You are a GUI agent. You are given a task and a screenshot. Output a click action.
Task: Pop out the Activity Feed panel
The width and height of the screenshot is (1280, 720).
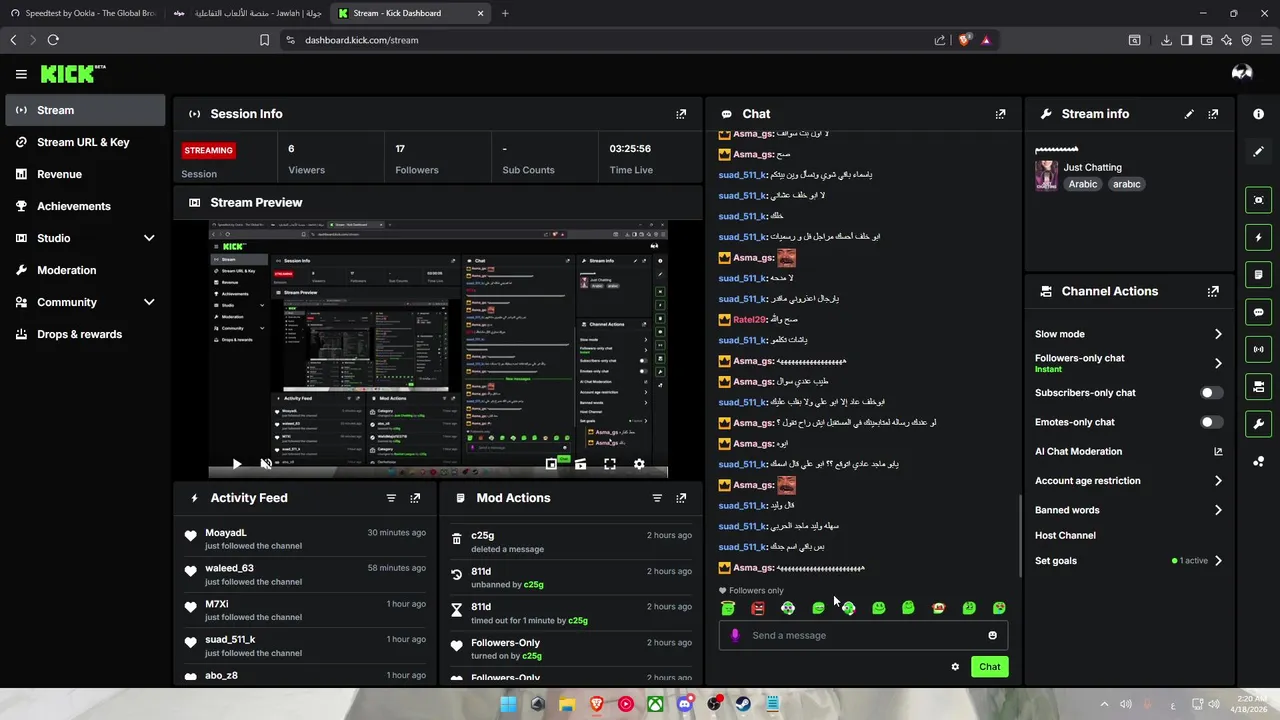coord(415,498)
